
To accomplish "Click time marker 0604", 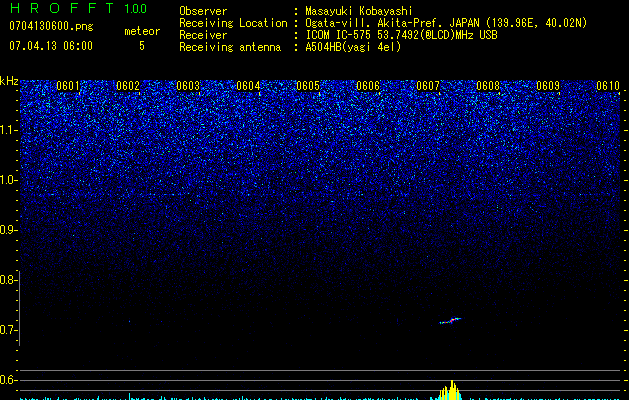I will point(248,86).
